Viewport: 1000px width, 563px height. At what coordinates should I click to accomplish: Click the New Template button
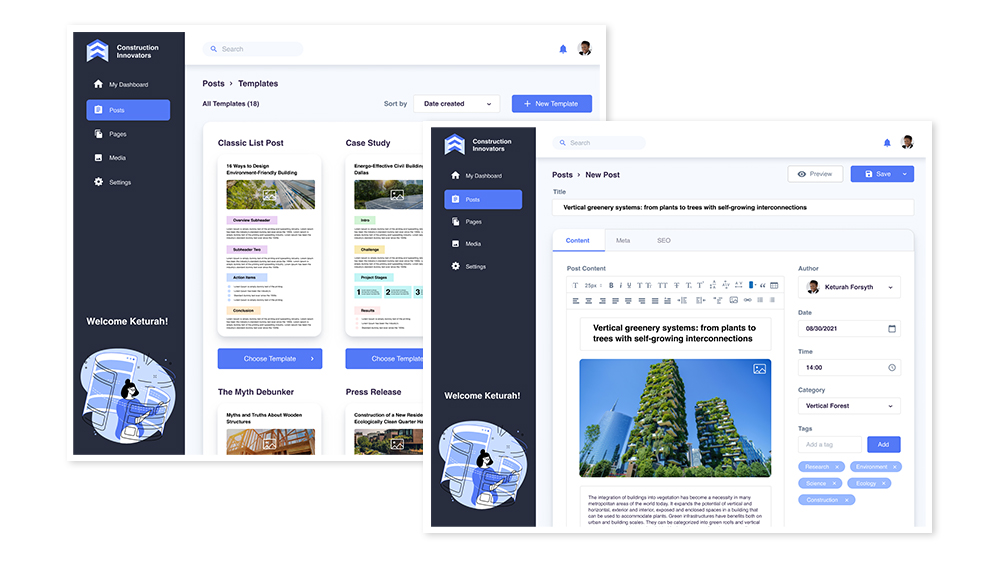point(552,104)
